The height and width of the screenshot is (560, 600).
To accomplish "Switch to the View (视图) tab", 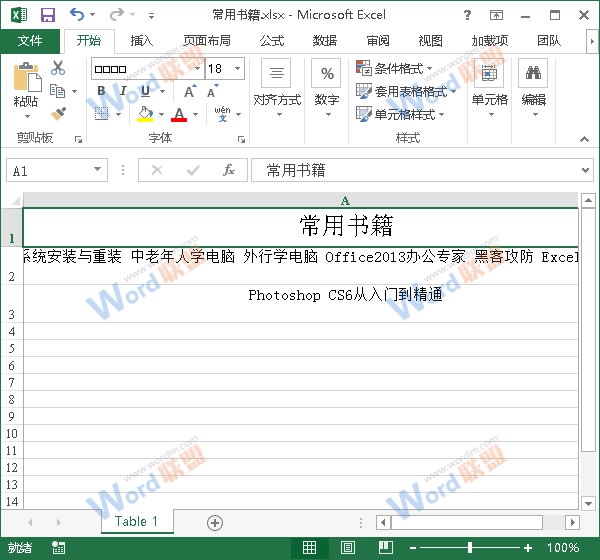I will (430, 41).
